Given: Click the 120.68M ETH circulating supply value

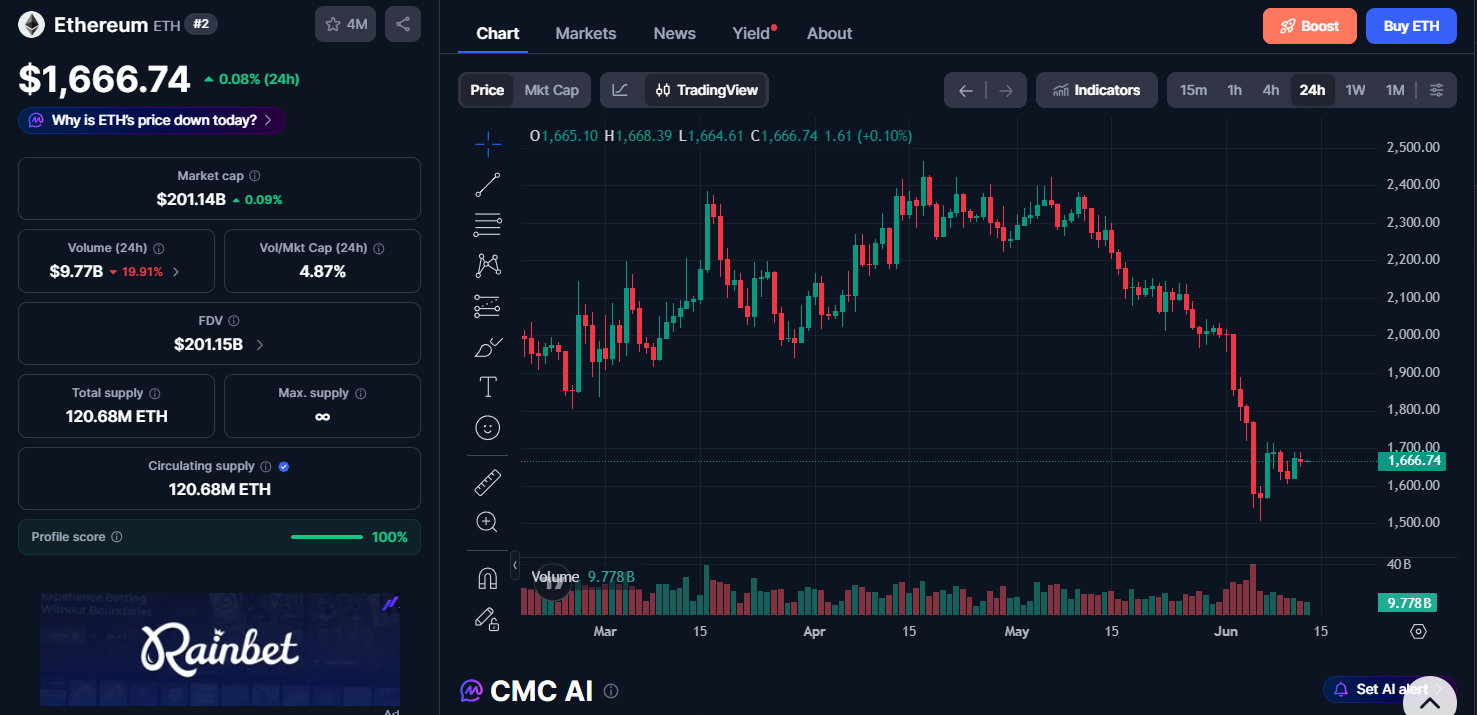Looking at the screenshot, I should [220, 489].
